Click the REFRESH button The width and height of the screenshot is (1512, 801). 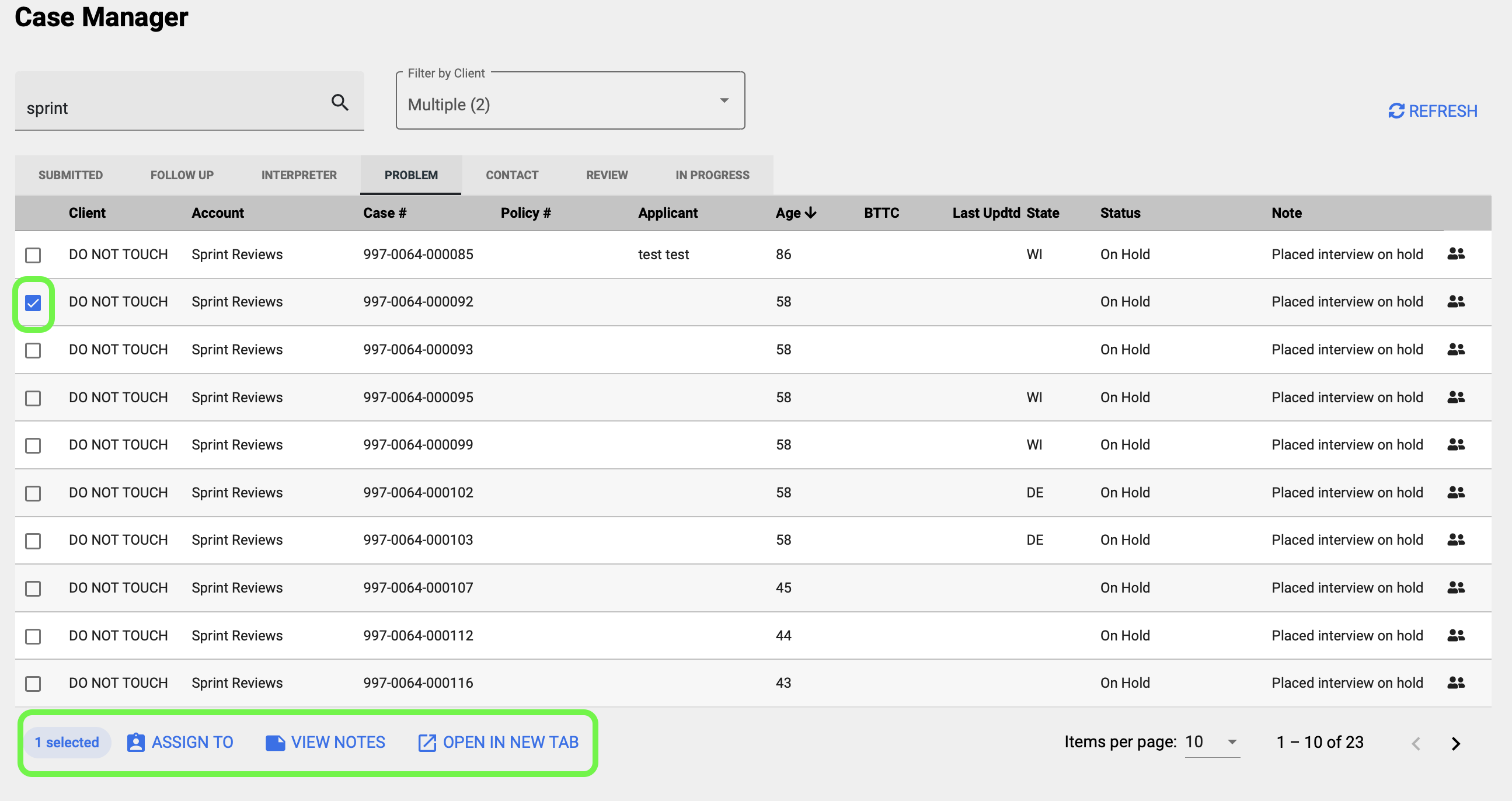[x=1433, y=111]
